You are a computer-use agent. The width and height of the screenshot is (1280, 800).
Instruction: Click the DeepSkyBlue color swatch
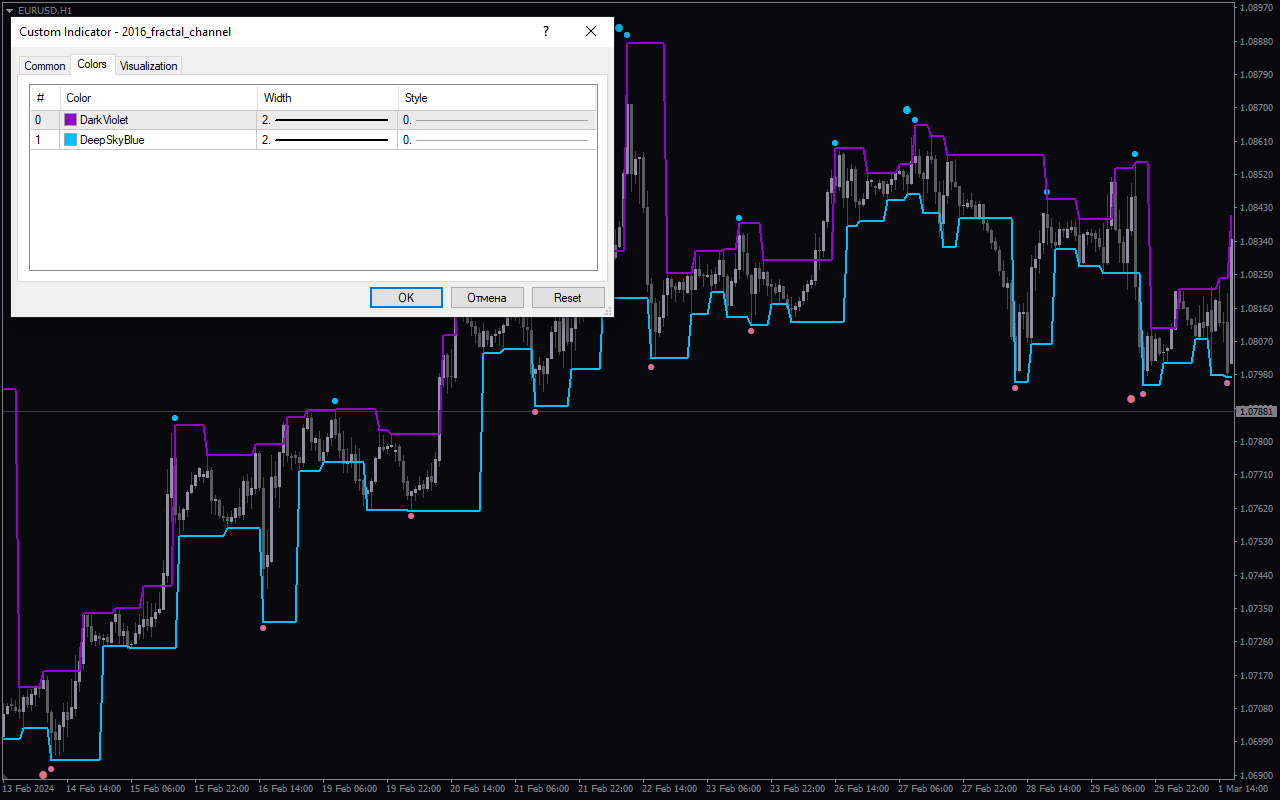pyautogui.click(x=70, y=140)
